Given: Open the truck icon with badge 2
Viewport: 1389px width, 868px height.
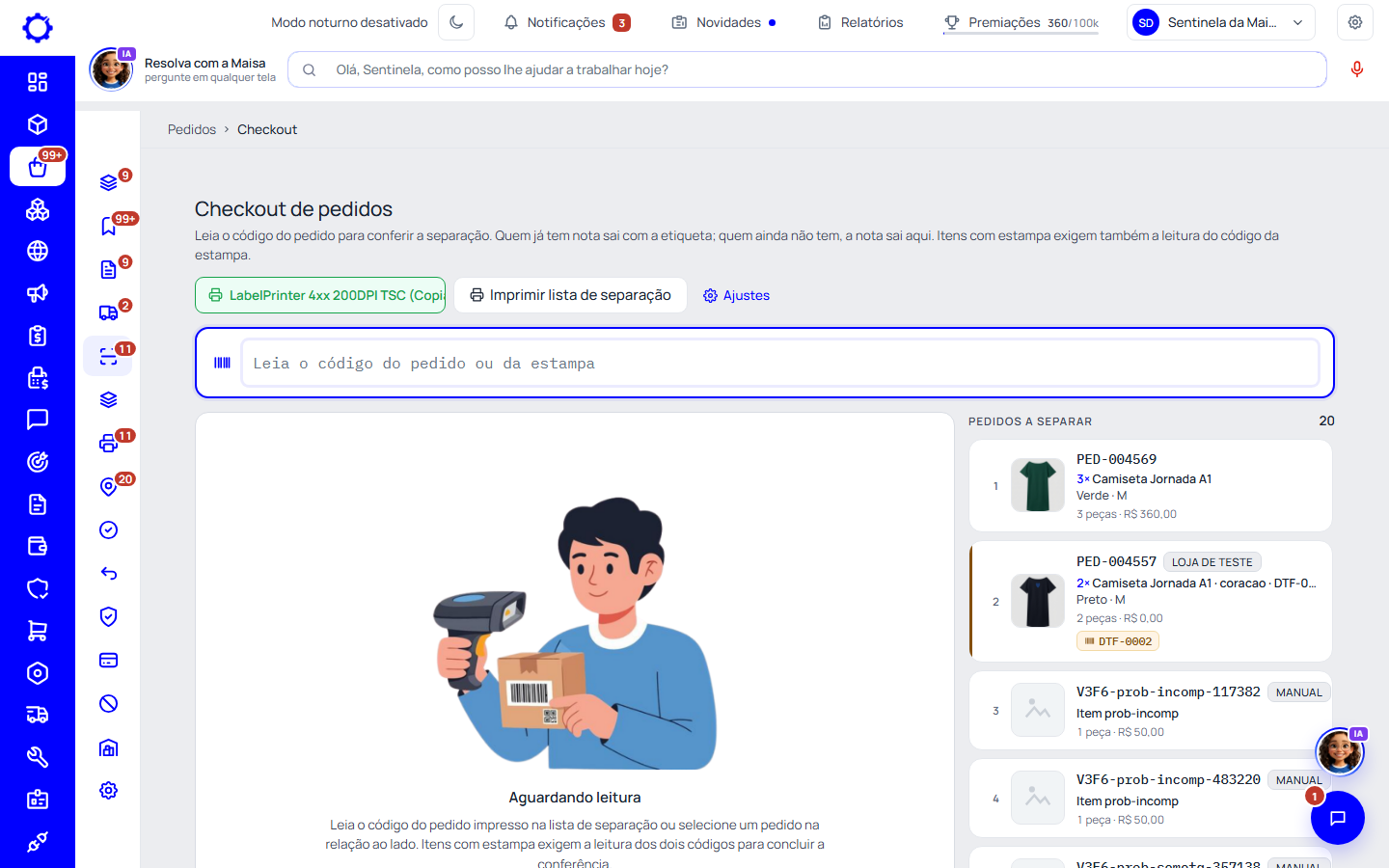Looking at the screenshot, I should pos(109,312).
